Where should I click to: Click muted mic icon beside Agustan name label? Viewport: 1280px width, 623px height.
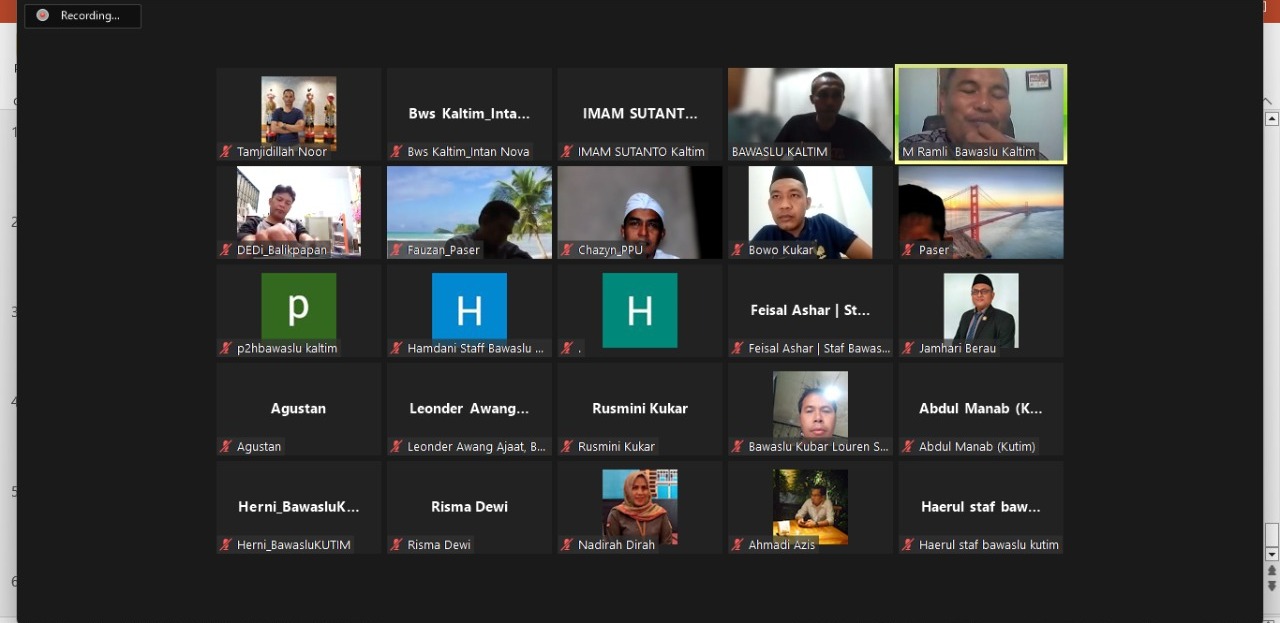click(227, 447)
